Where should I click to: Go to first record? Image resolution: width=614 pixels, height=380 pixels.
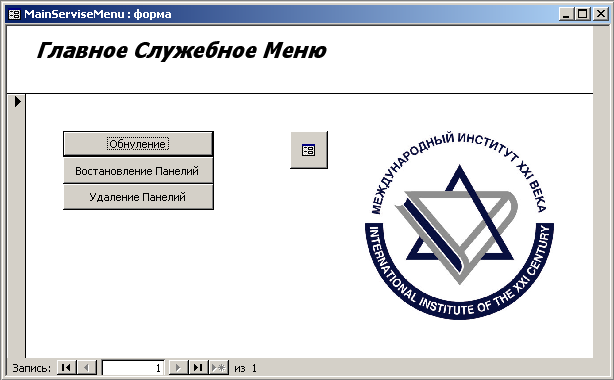pyautogui.click(x=67, y=368)
